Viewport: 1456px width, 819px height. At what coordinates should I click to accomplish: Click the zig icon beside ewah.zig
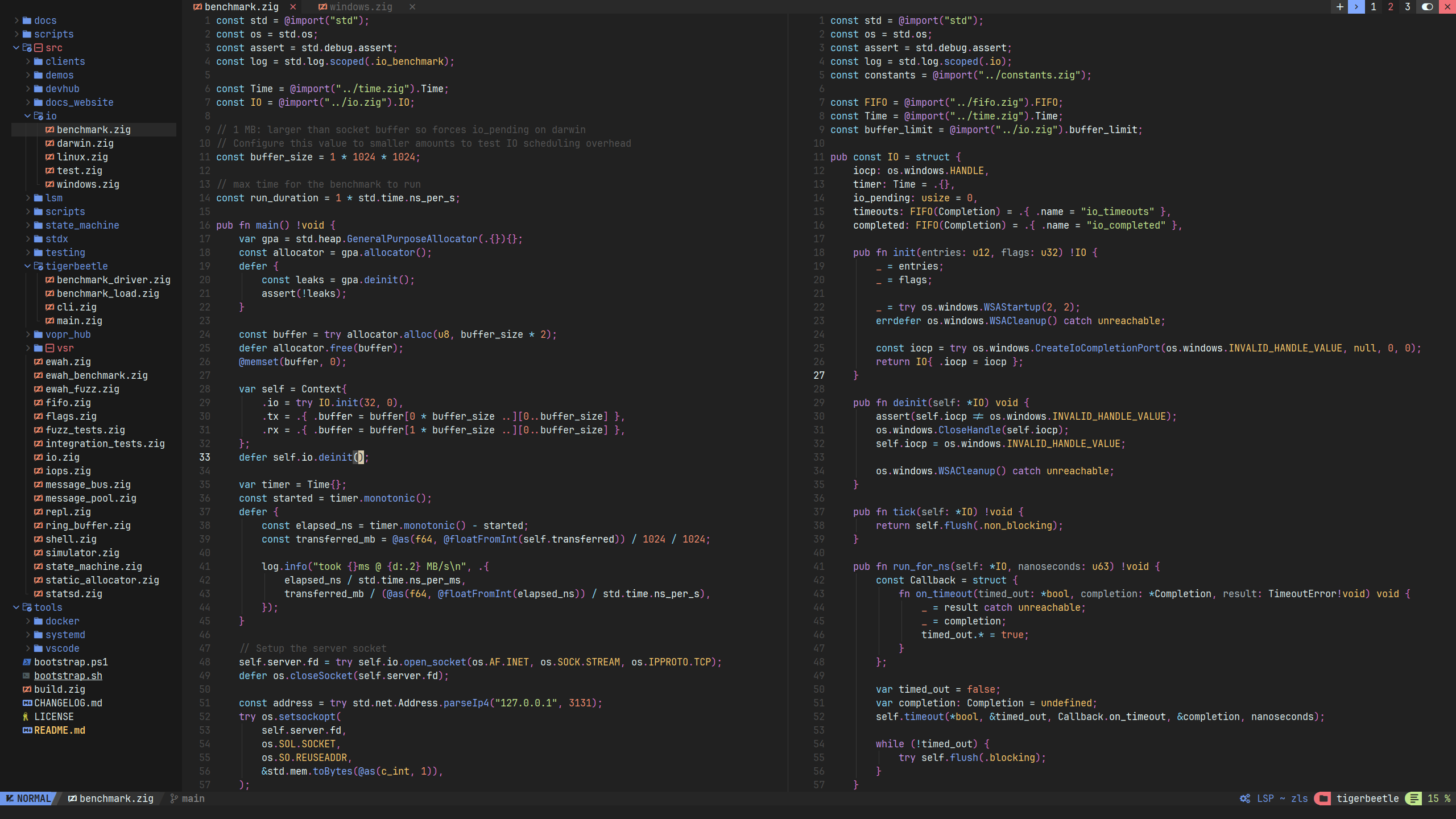[38, 362]
